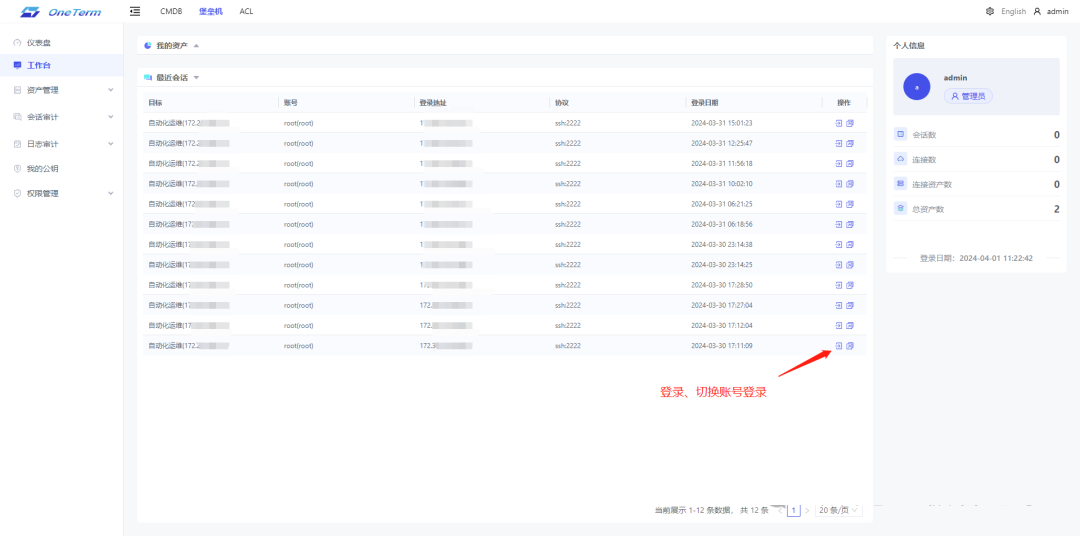Click the blue admin avatar circle

point(917,87)
